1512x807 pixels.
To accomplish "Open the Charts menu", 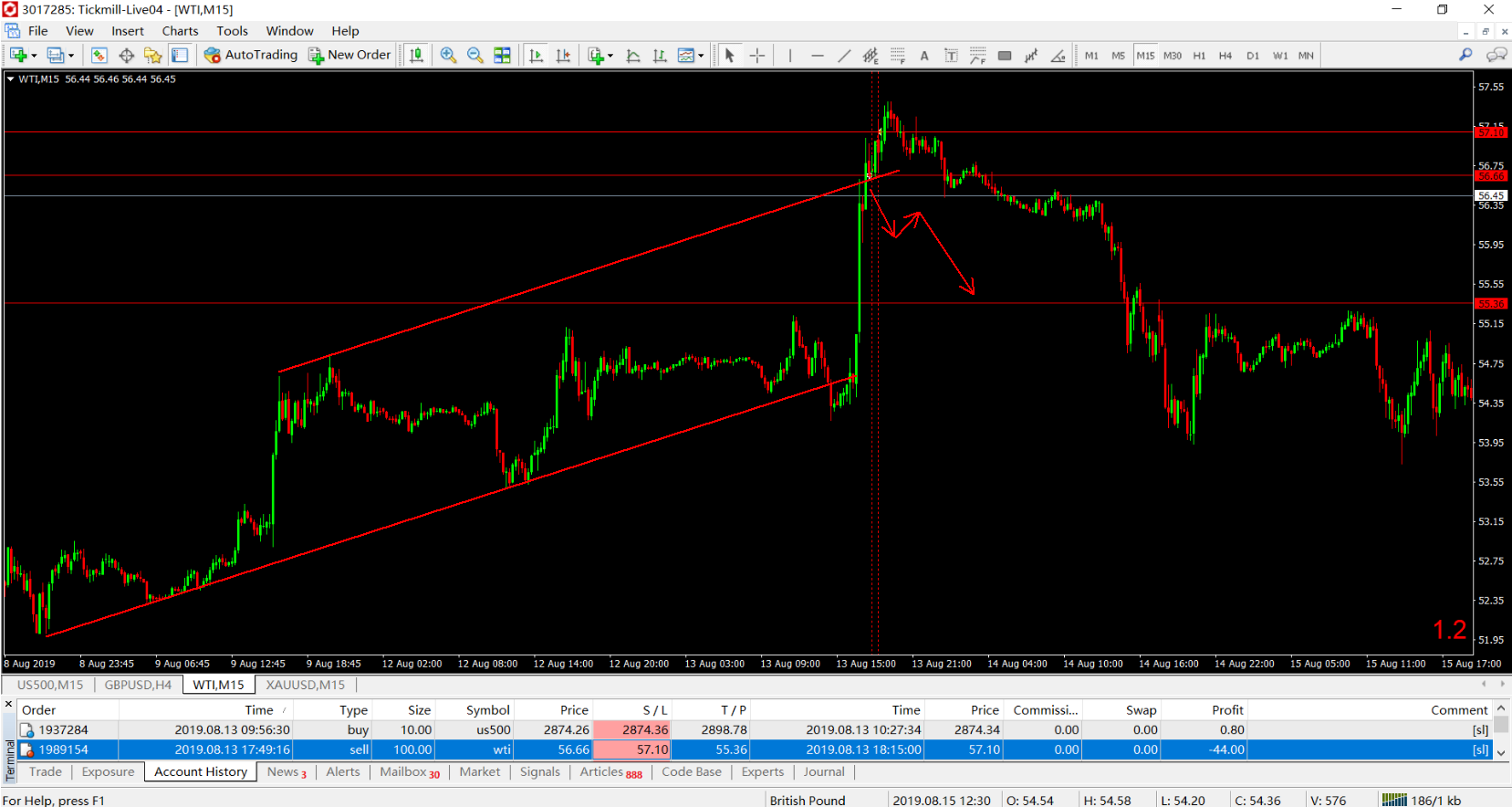I will pyautogui.click(x=180, y=31).
